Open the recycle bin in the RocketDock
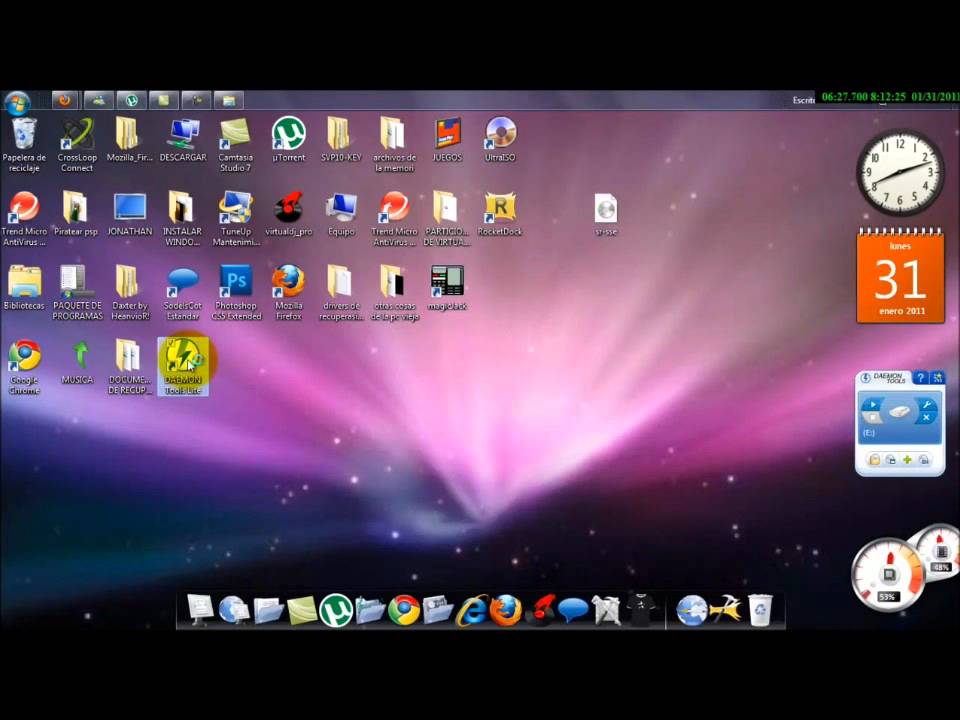 pyautogui.click(x=760, y=610)
